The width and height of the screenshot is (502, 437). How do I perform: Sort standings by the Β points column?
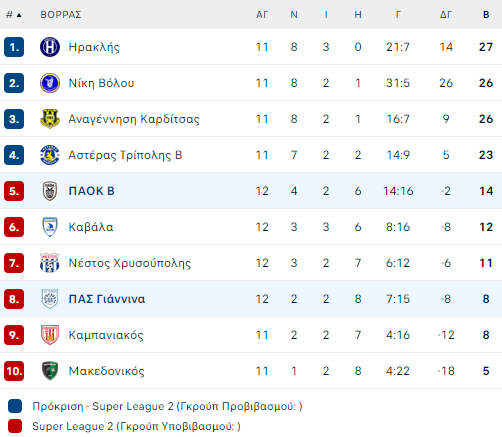[x=486, y=15]
